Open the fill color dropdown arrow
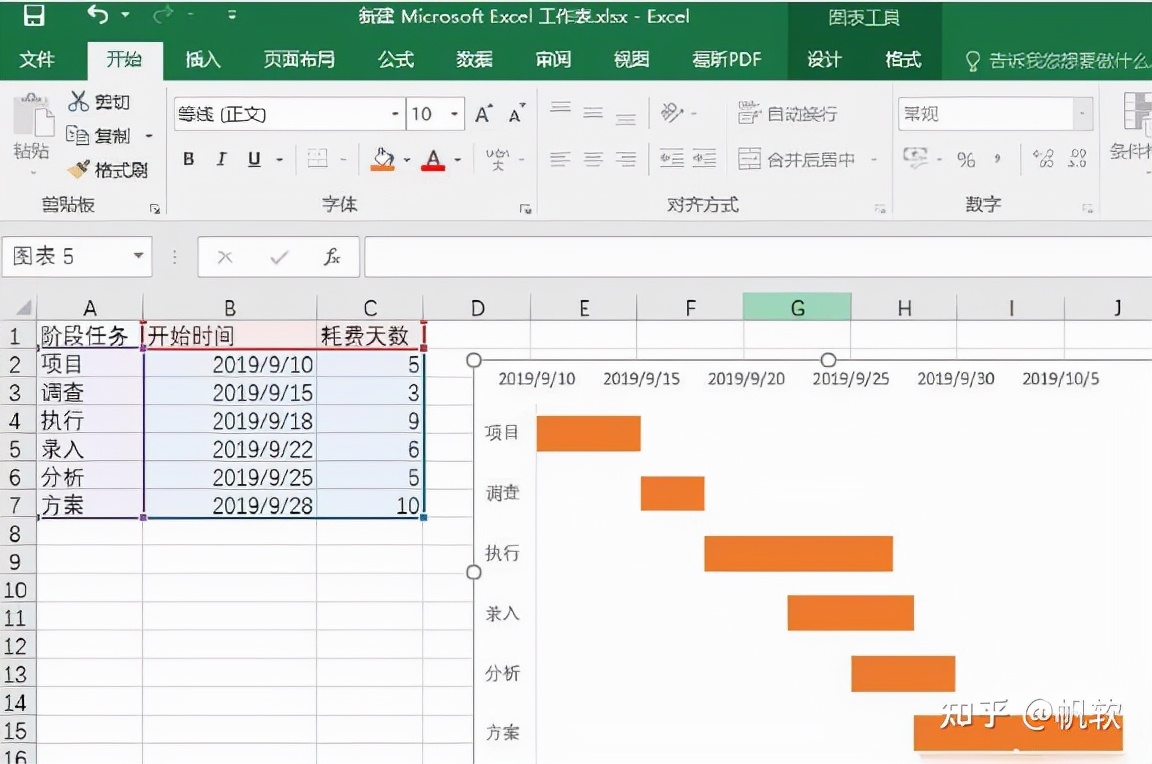 [409, 159]
